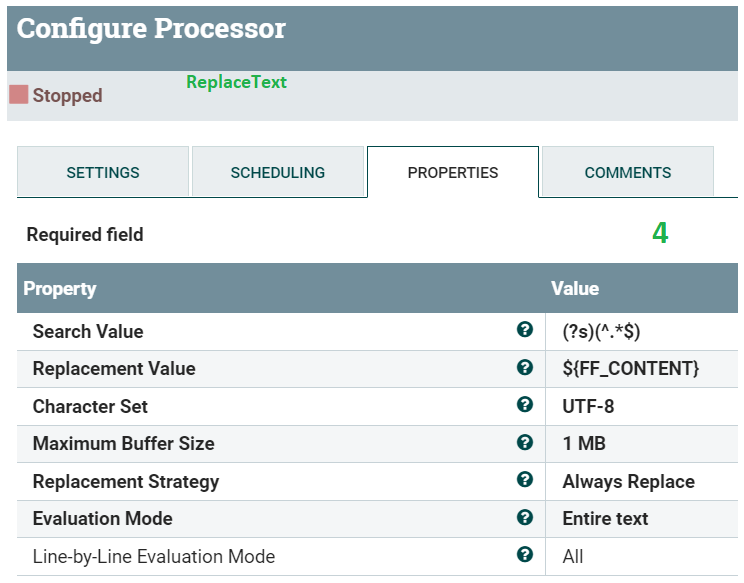Click the red Stopped status indicator

(x=19, y=95)
